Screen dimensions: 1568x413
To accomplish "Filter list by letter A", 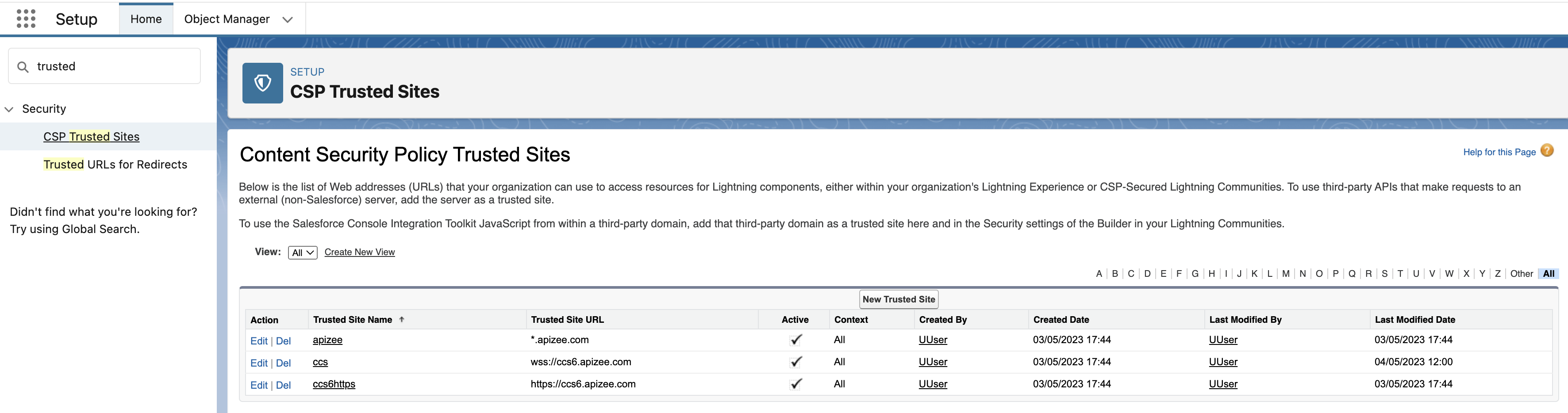I will [1099, 274].
